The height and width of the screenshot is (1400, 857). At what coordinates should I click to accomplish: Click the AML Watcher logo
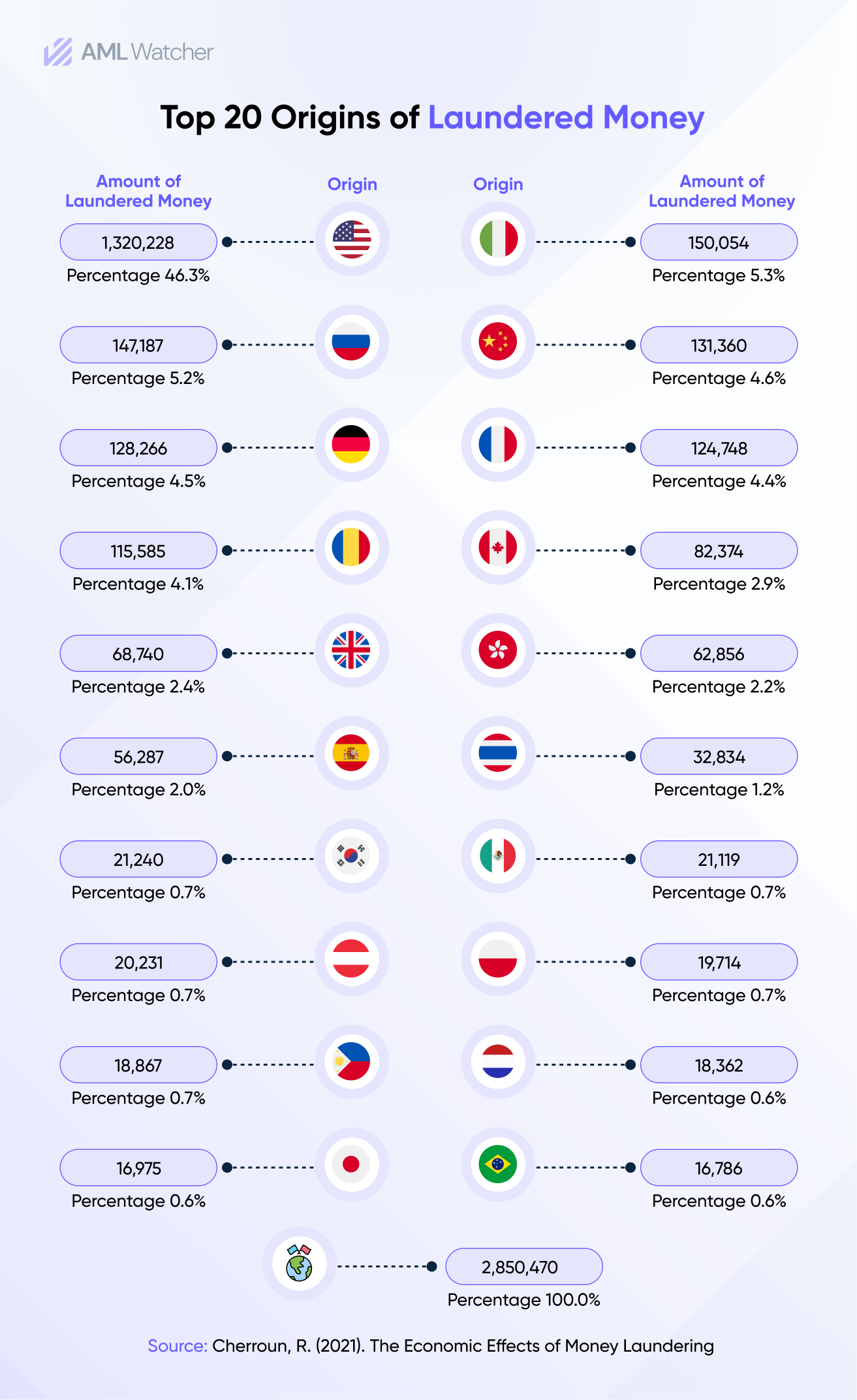[129, 52]
